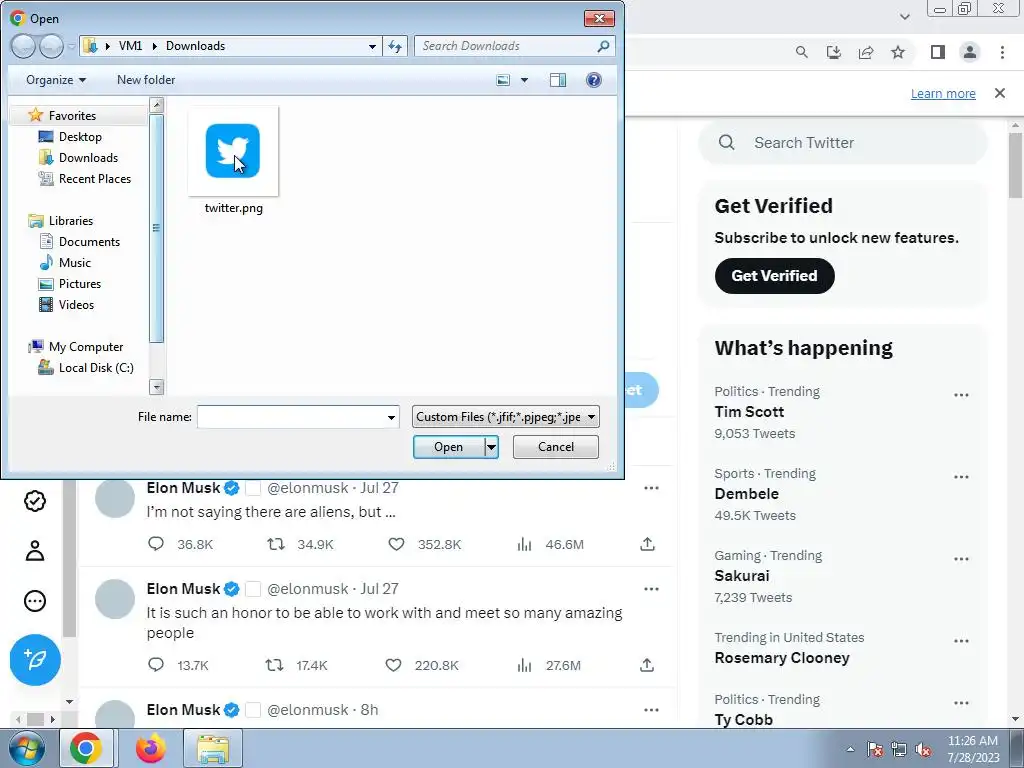Click the change view icon
This screenshot has height=768, width=1024.
click(503, 80)
